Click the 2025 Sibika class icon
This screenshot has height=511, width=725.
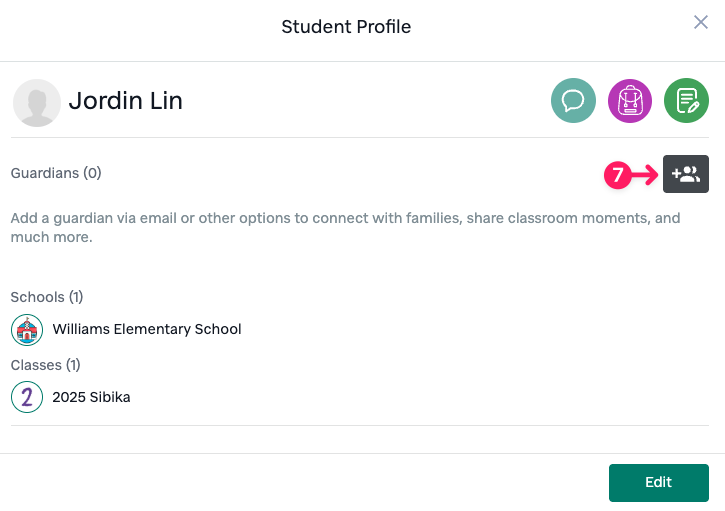tap(27, 397)
